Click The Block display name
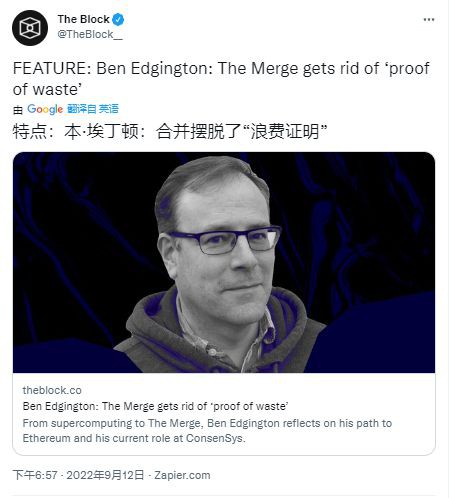Viewport: 449px width, 498px height. [83, 19]
